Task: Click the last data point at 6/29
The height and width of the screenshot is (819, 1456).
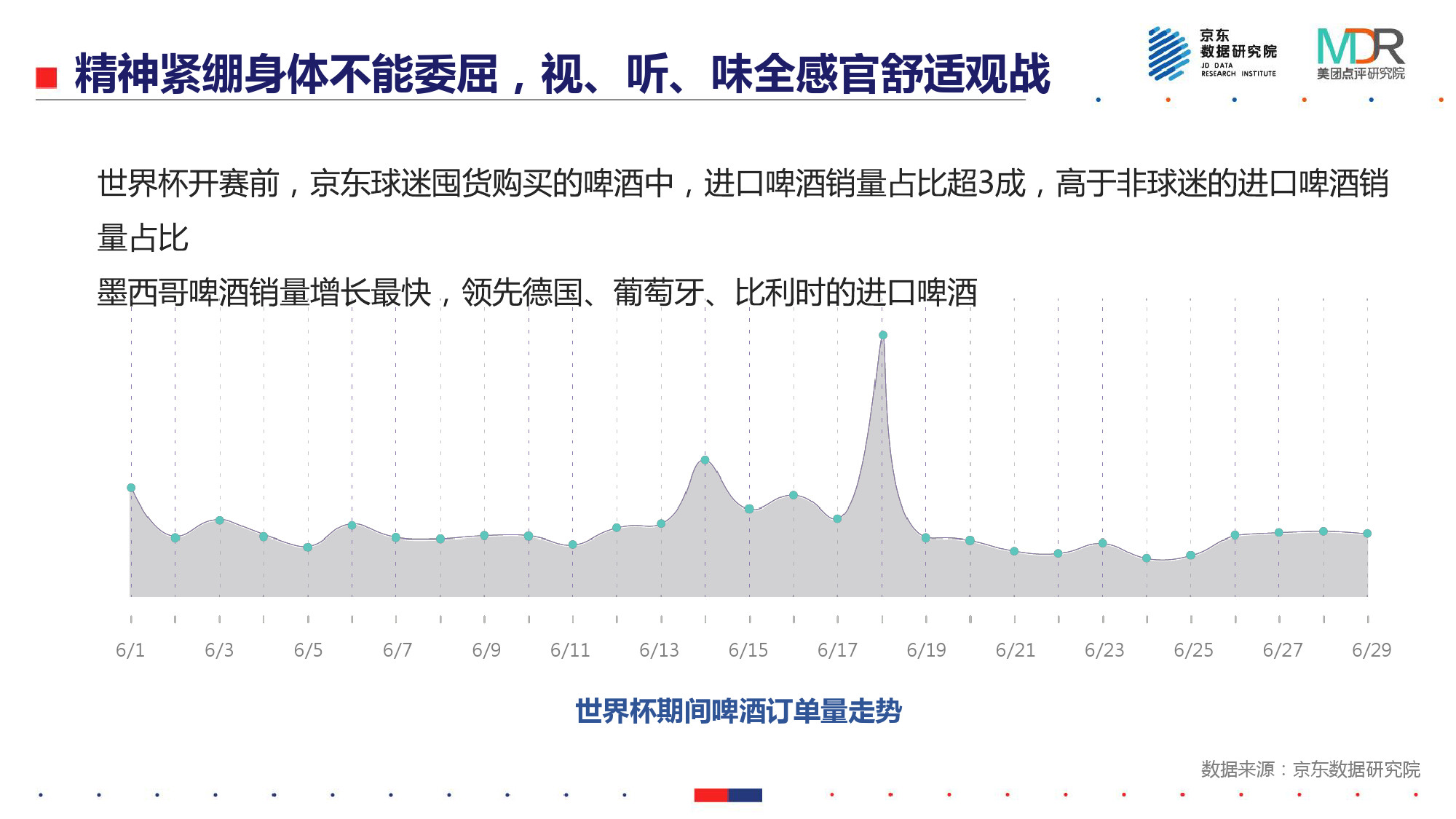Action: (1367, 534)
